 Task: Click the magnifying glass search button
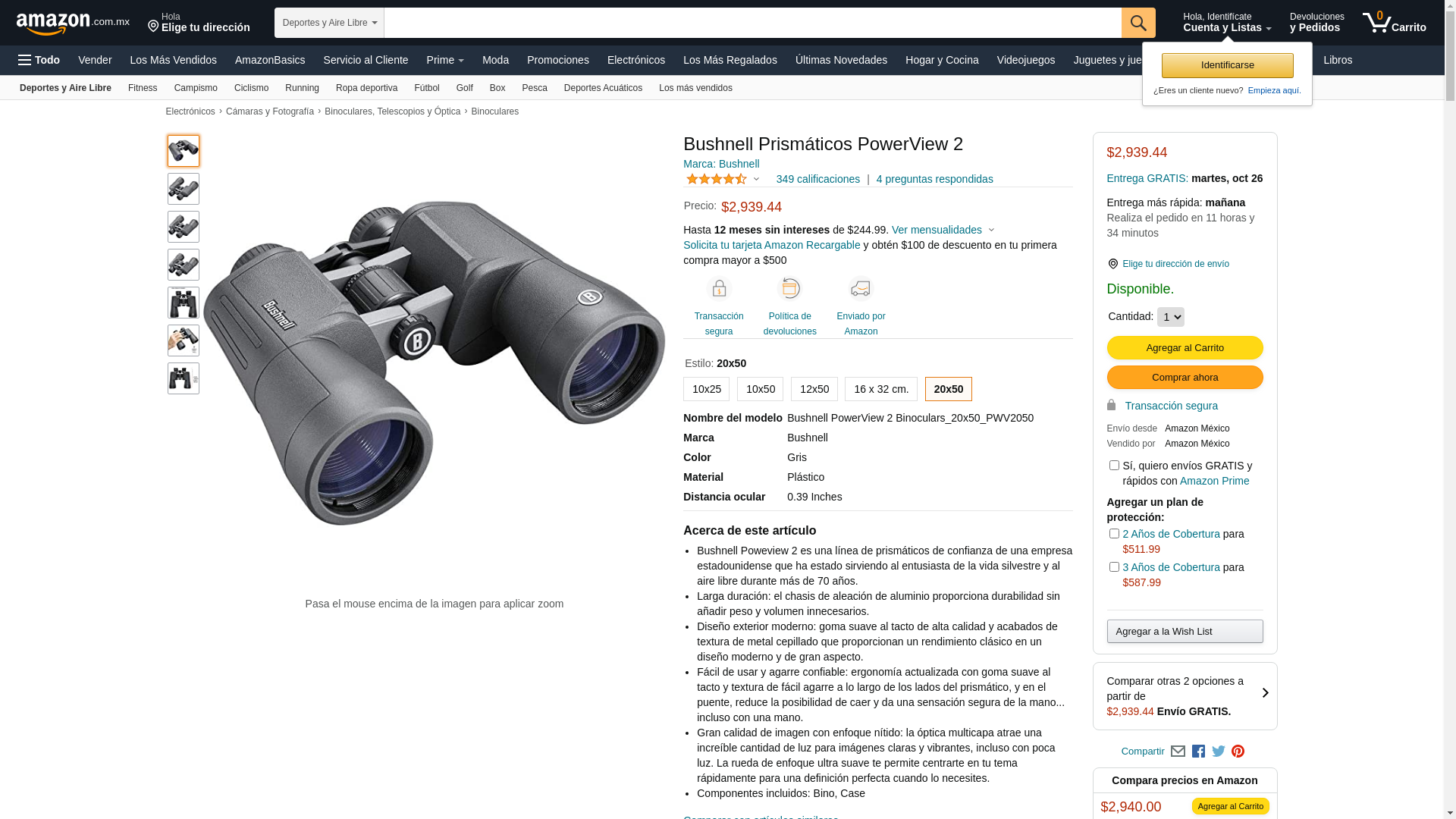tap(1137, 23)
